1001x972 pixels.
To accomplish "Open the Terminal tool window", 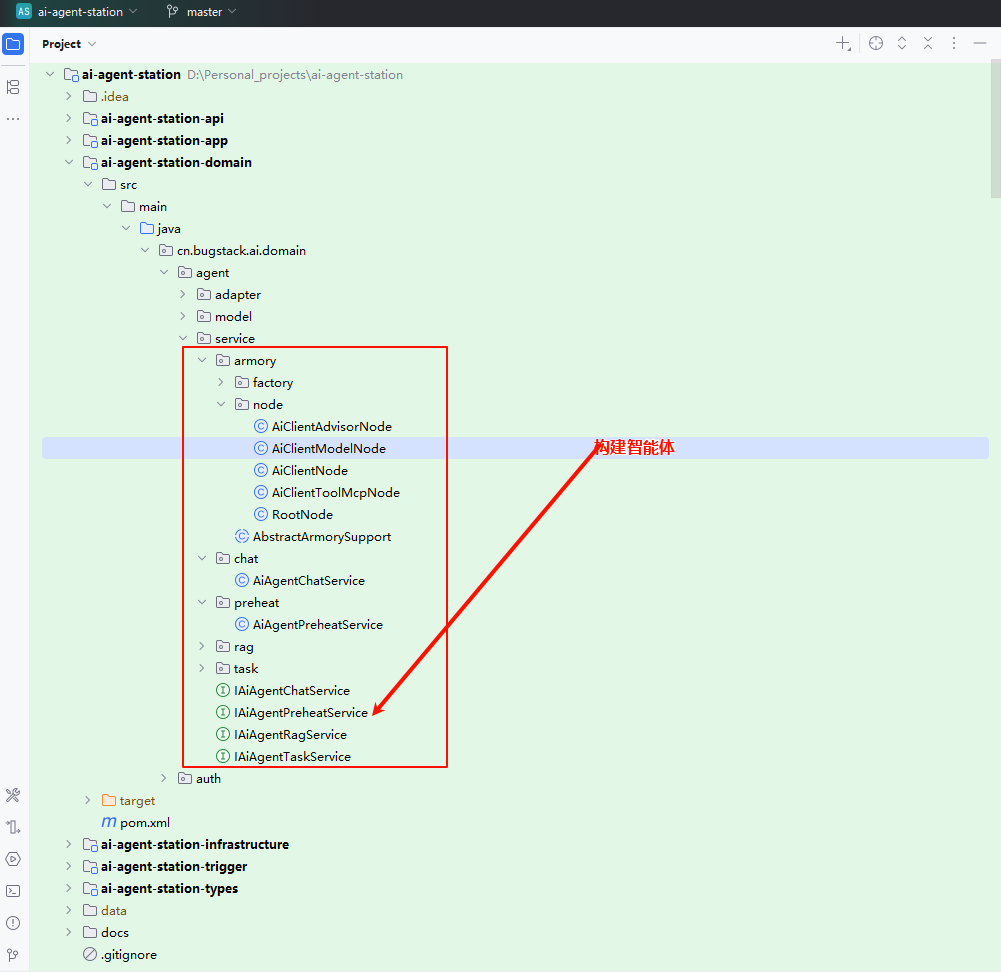I will (x=13, y=890).
